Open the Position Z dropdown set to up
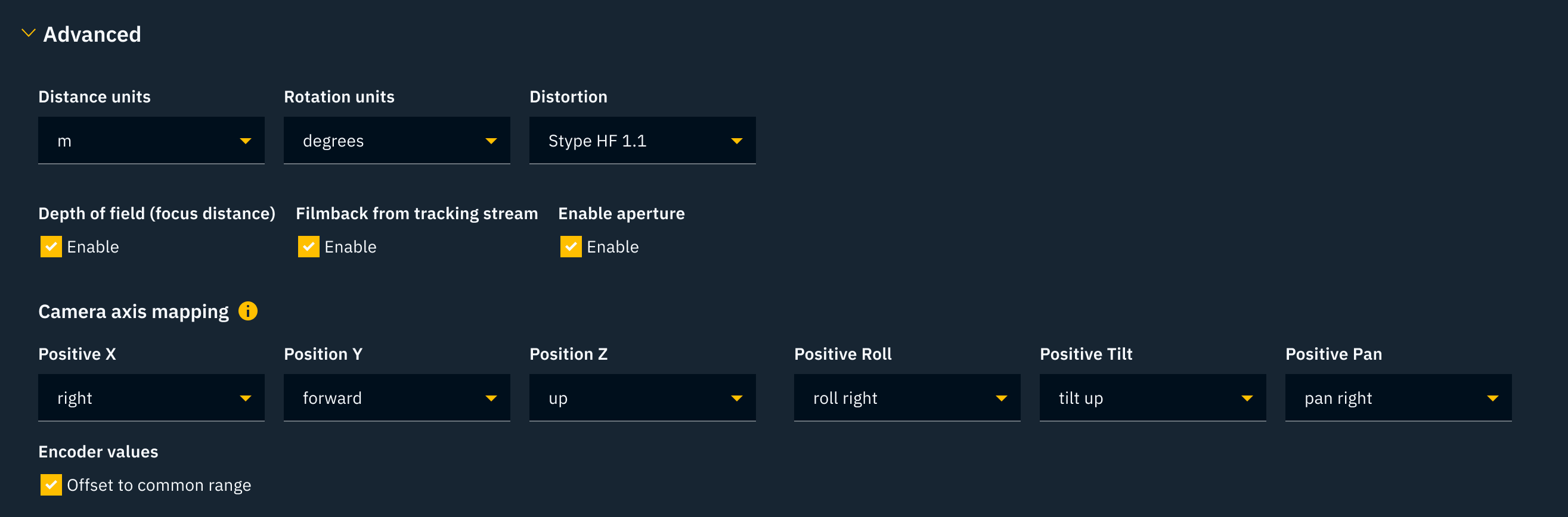This screenshot has width=1568, height=517. click(642, 398)
